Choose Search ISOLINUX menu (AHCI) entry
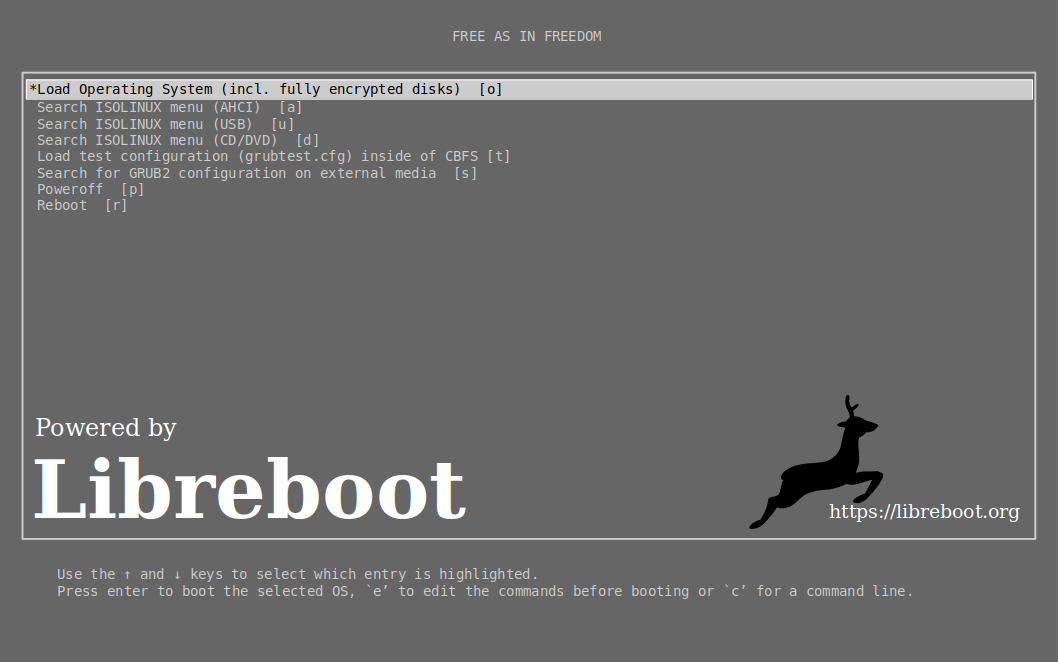Screen dimensions: 1058x662 pos(169,107)
